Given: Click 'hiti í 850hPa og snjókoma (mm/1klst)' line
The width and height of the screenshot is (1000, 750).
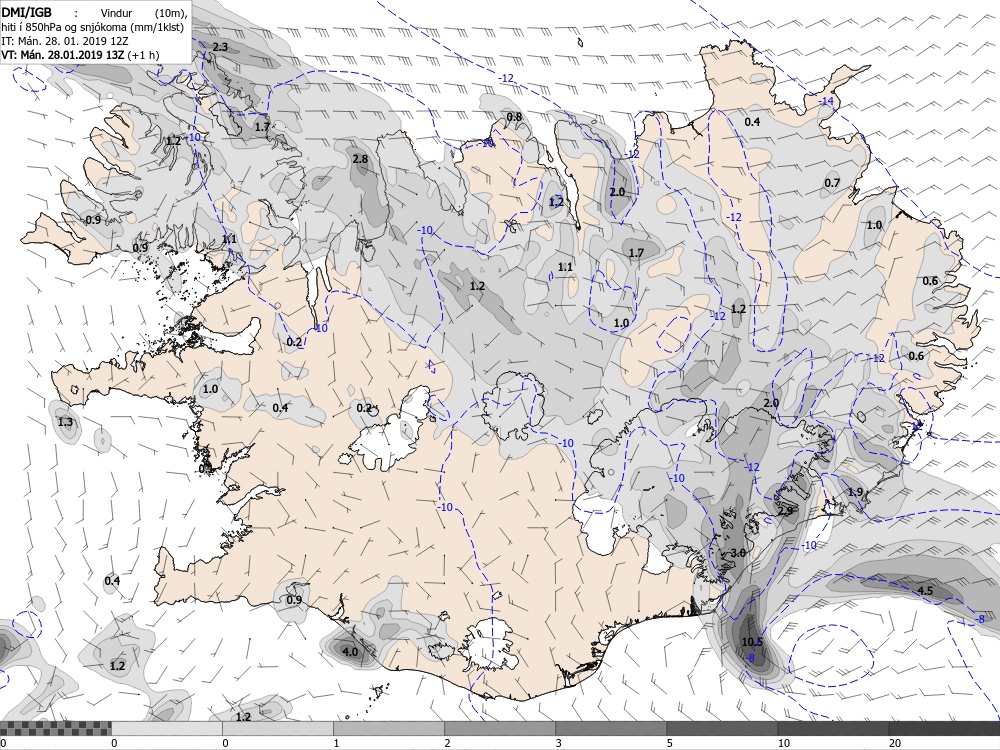Looking at the screenshot, I should [92, 27].
